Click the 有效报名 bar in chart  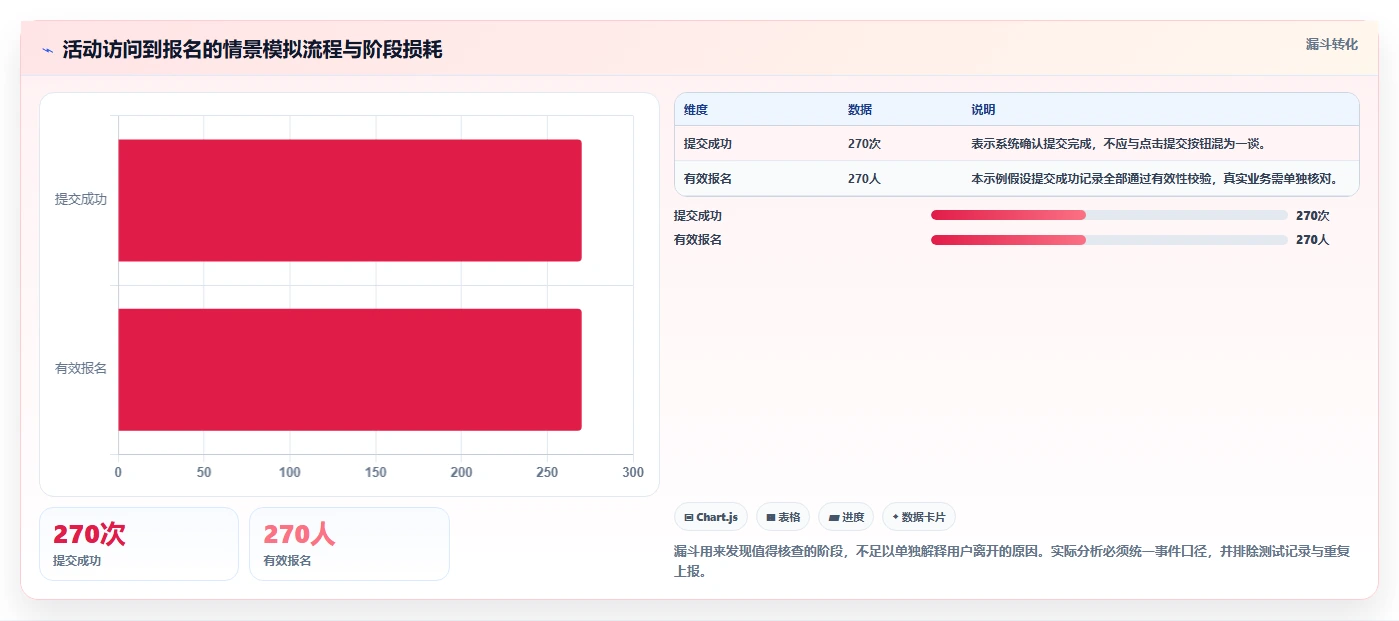pos(350,369)
